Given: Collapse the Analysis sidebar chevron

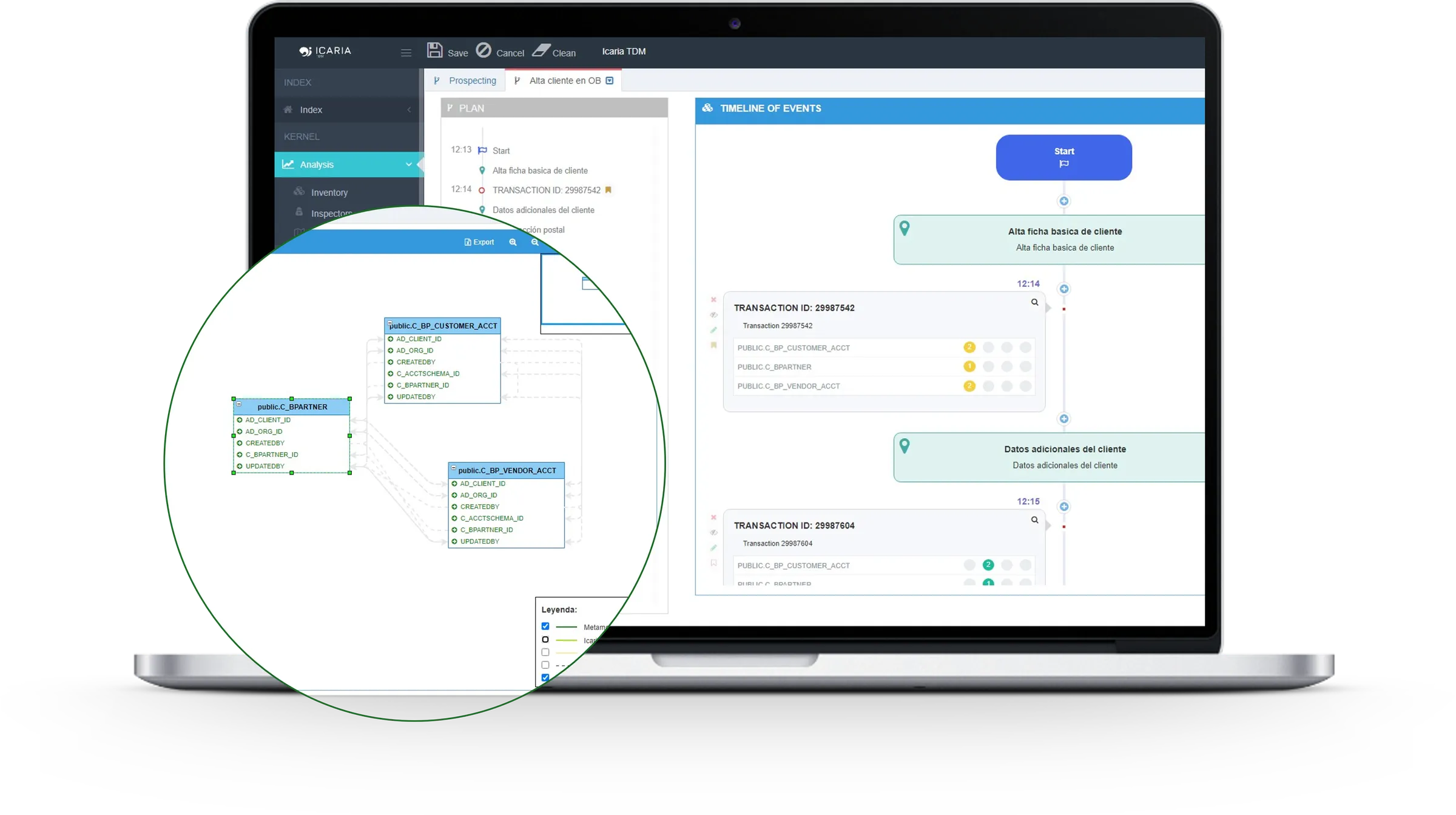Looking at the screenshot, I should [x=408, y=164].
